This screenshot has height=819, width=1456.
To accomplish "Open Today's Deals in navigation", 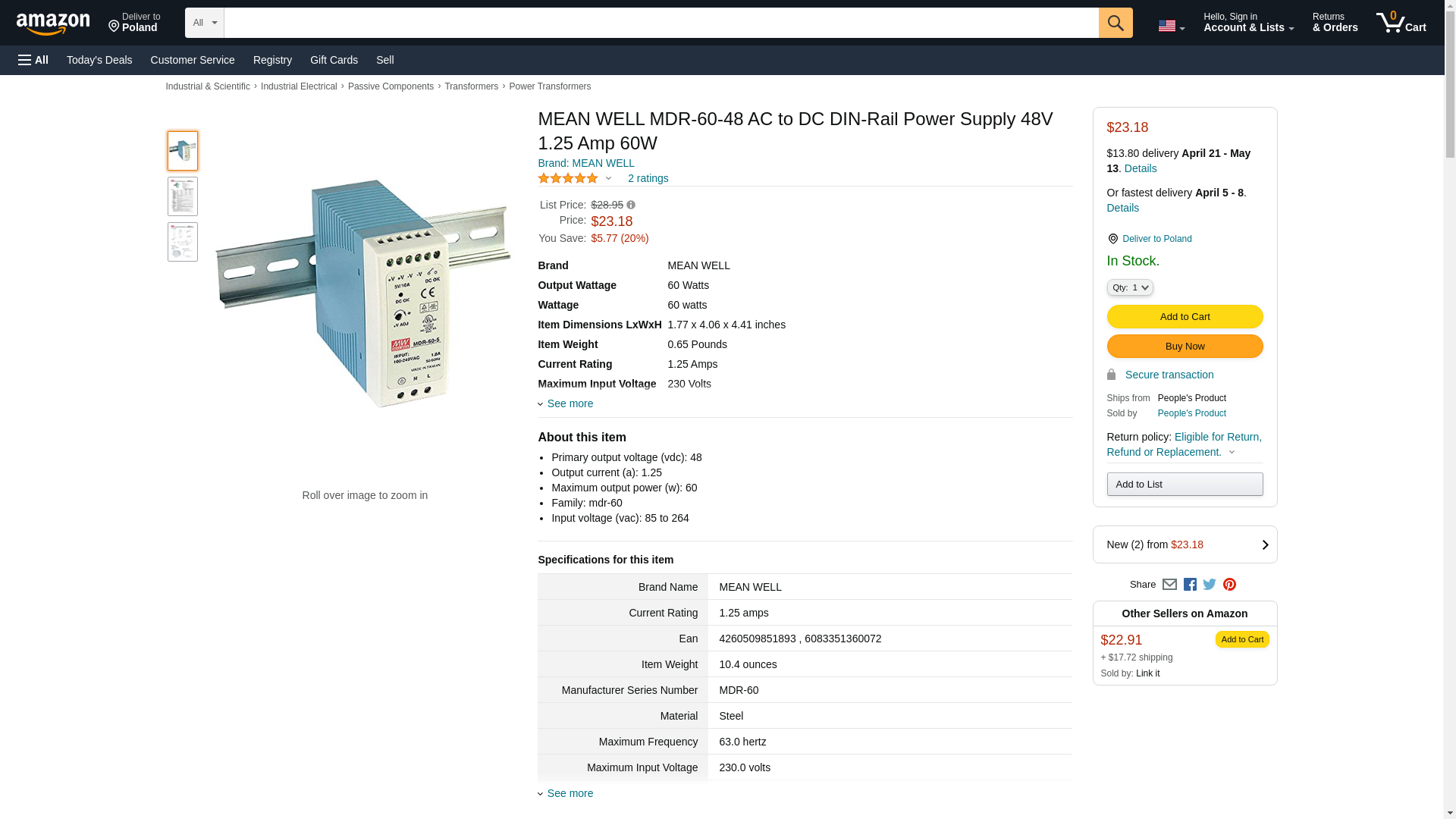I will click(x=99, y=60).
